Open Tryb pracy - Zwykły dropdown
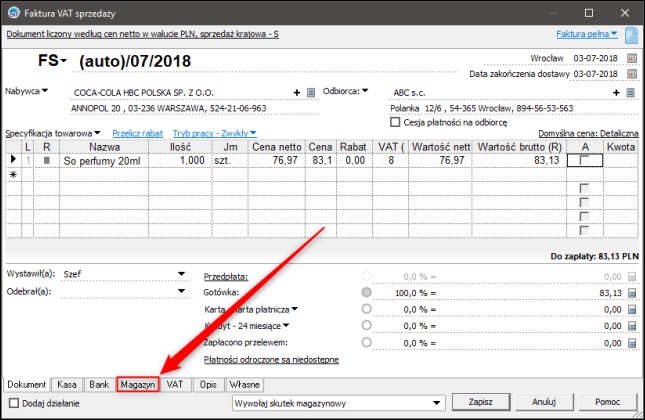The image size is (645, 420). pyautogui.click(x=214, y=133)
